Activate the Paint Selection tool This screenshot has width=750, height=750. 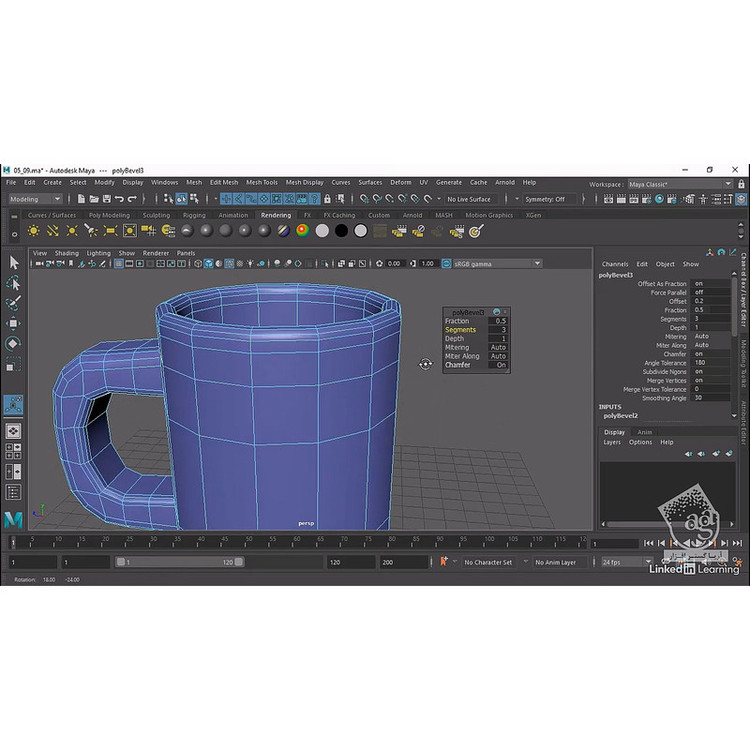14,303
